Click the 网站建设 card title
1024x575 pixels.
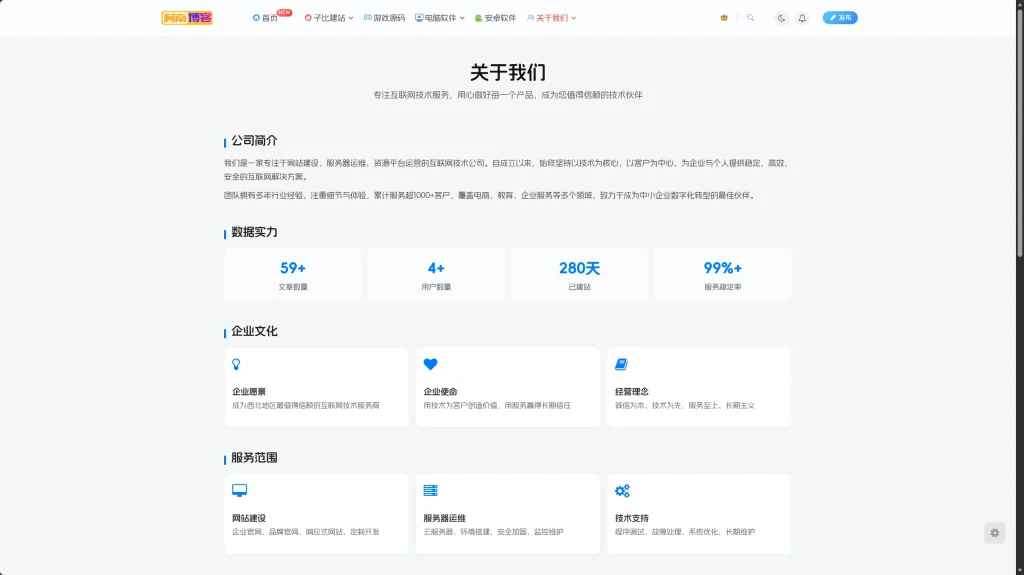[x=249, y=518]
